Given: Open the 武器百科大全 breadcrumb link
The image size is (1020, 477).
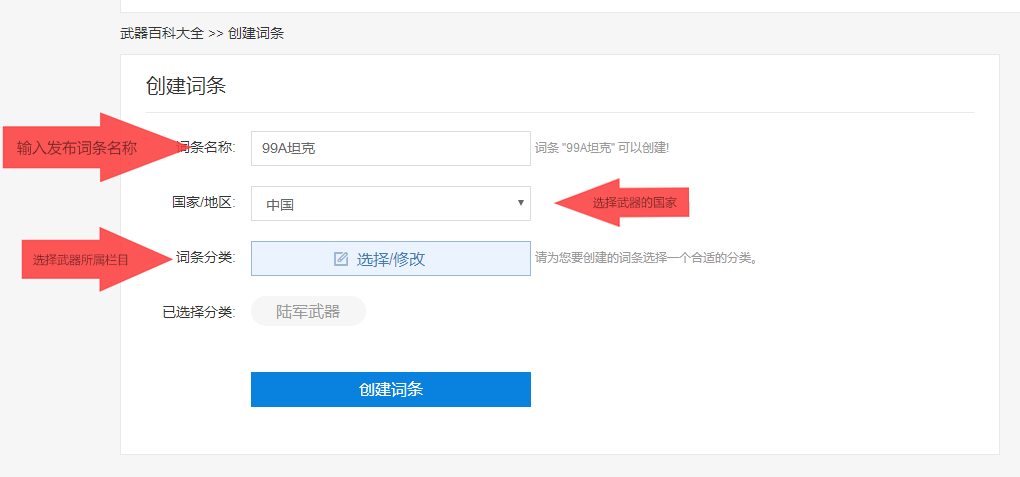Looking at the screenshot, I should (161, 33).
